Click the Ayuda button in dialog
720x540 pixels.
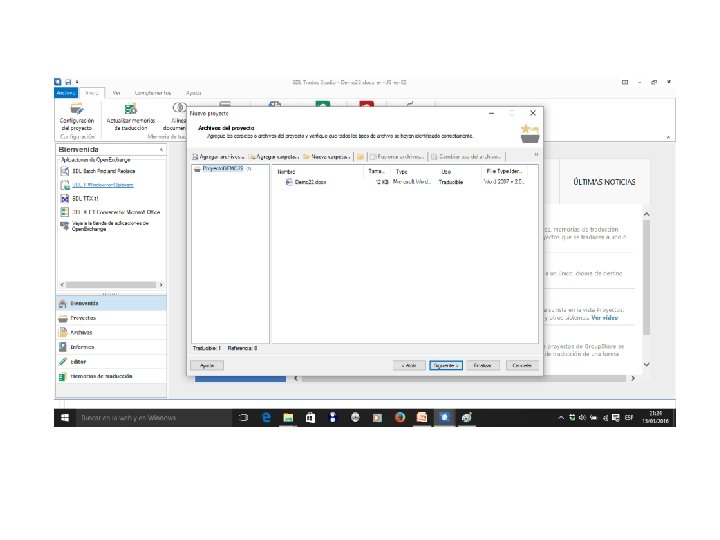point(207,366)
